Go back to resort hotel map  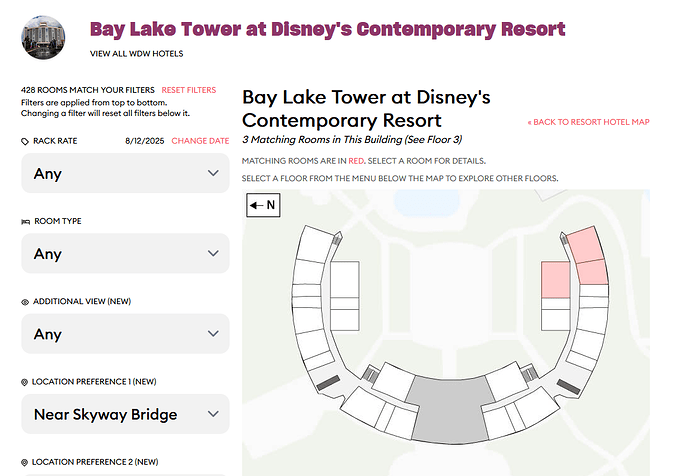click(x=588, y=122)
